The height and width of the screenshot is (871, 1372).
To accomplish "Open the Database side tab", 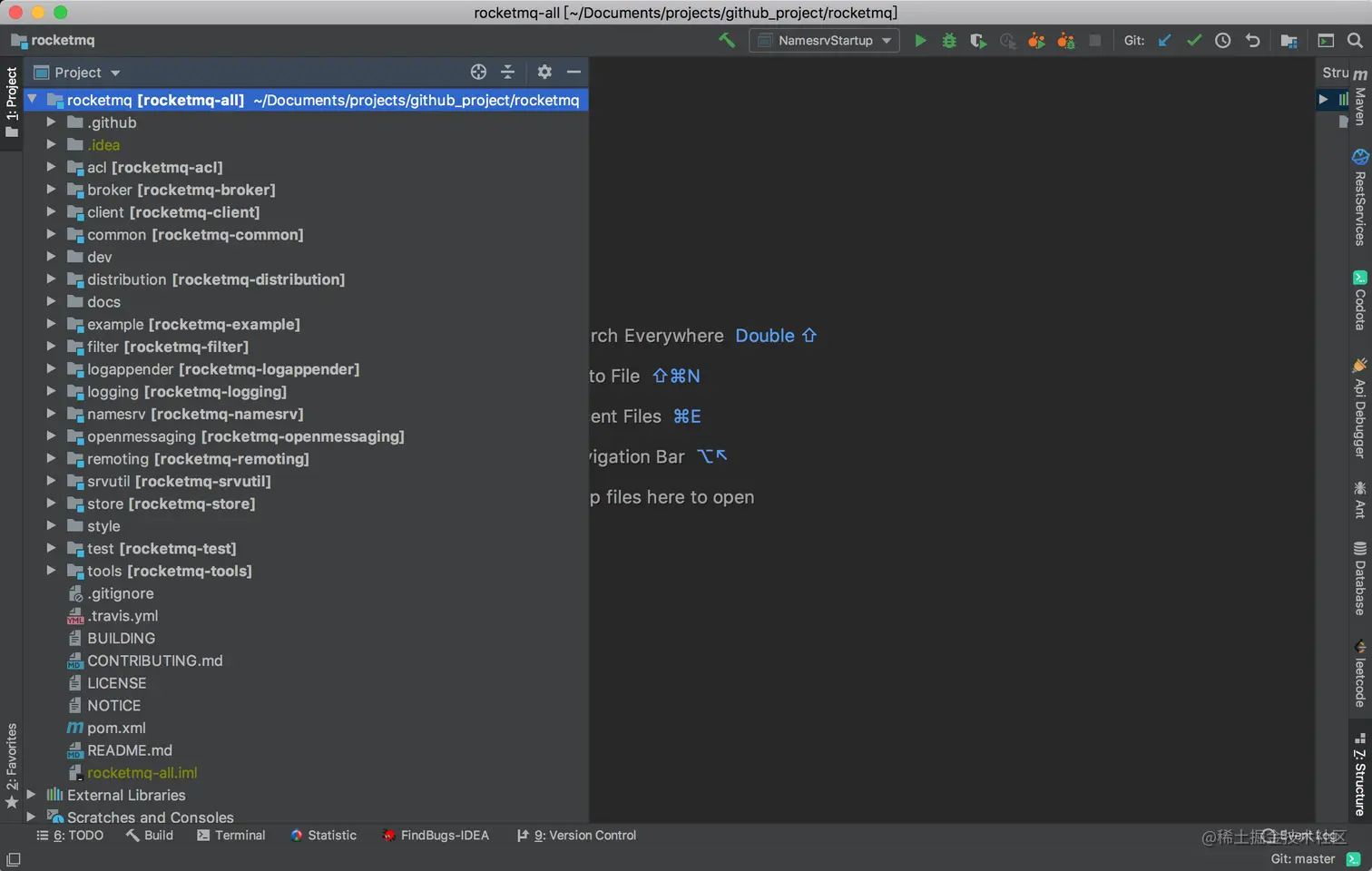I will (1359, 578).
